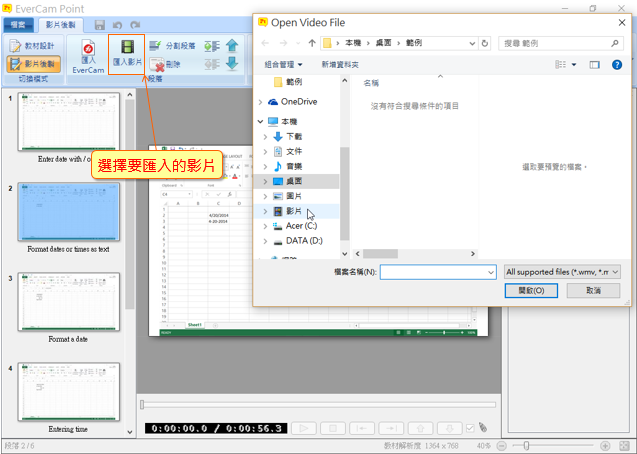Open the 檔案 menu
This screenshot has width=637, height=454.
[x=17, y=23]
